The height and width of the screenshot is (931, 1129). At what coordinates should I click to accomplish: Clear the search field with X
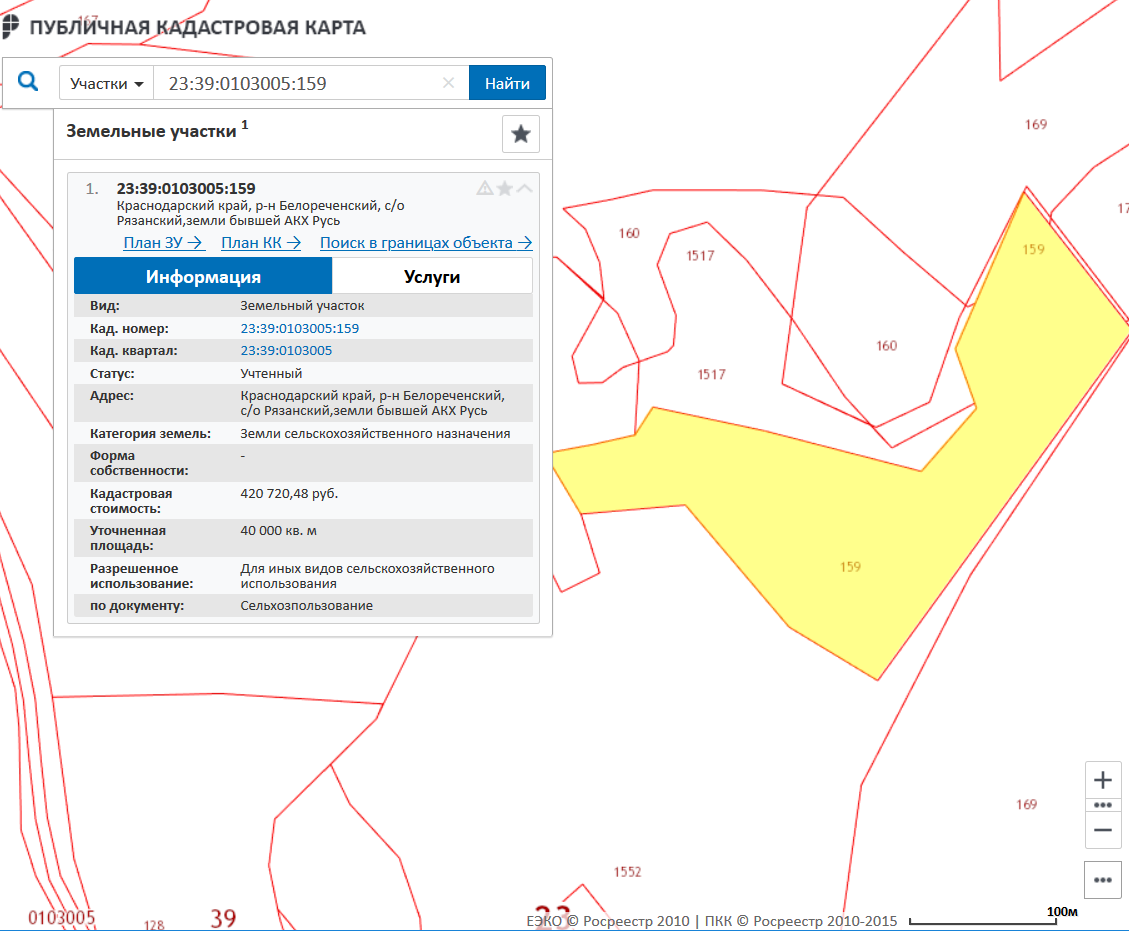point(448,83)
